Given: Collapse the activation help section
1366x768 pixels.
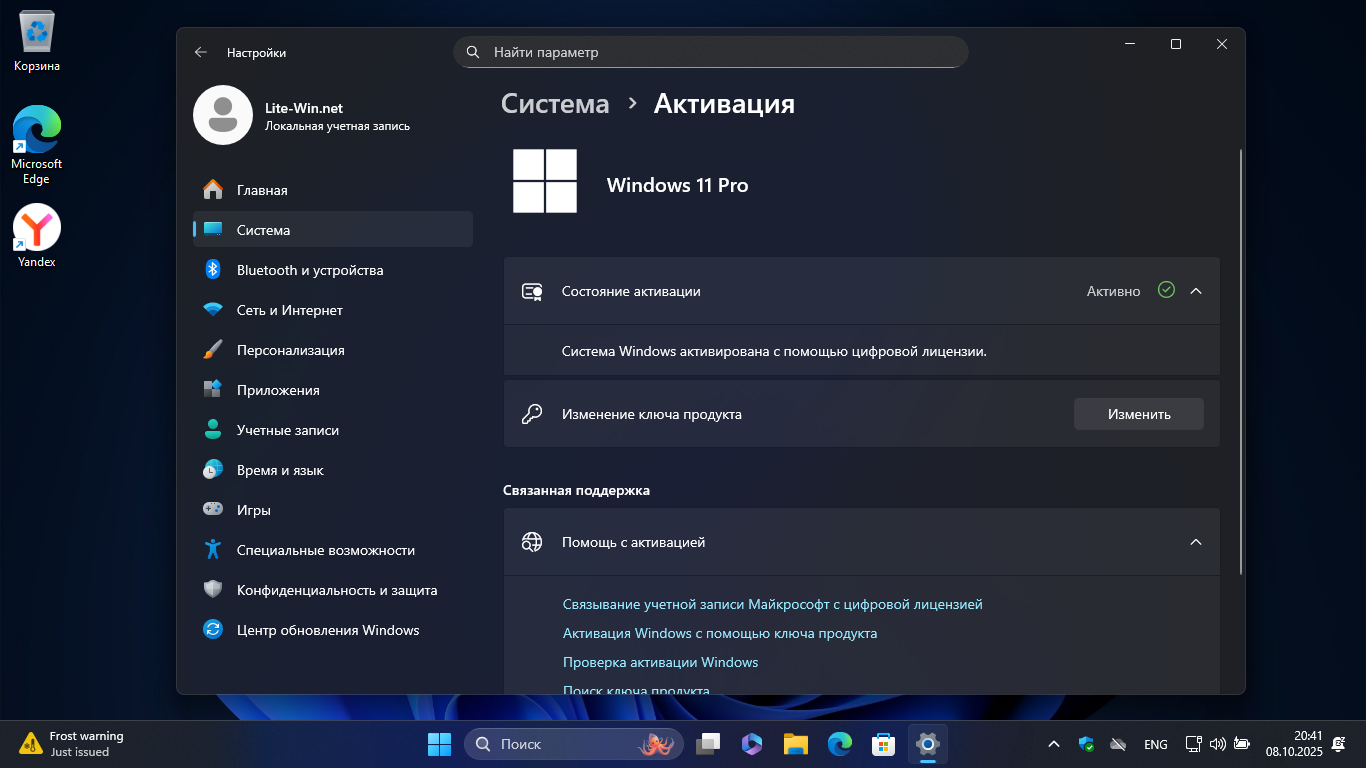Looking at the screenshot, I should [1195, 542].
